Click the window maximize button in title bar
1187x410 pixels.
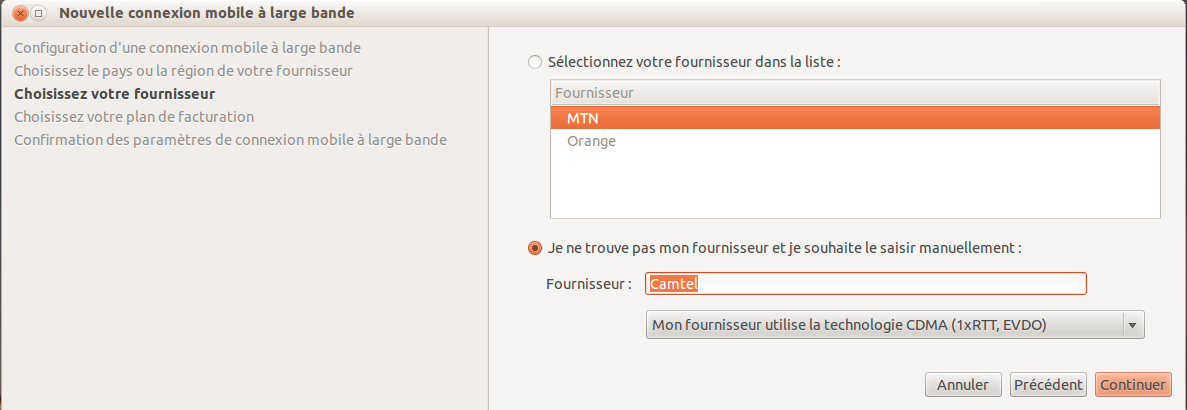39,14
